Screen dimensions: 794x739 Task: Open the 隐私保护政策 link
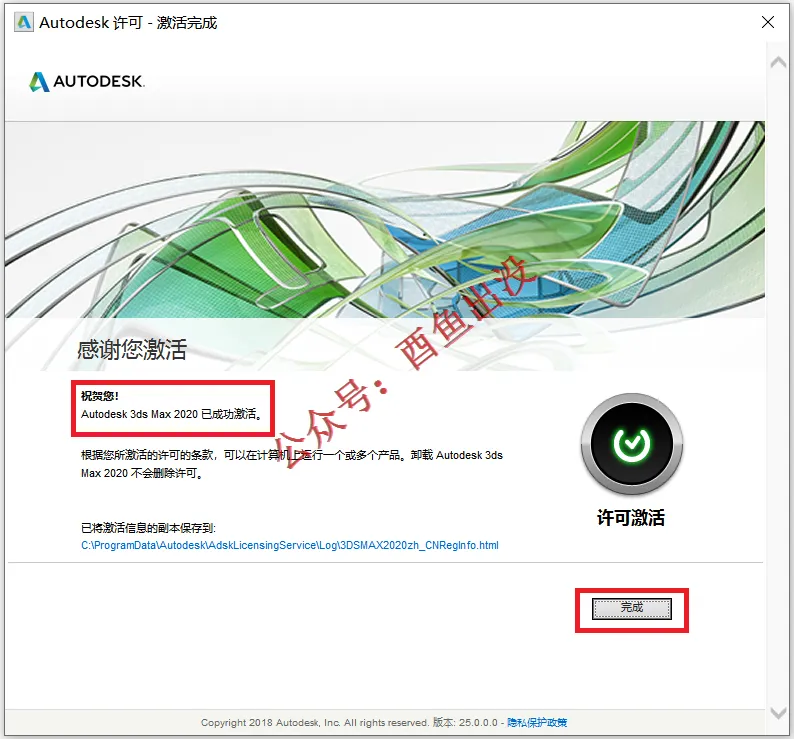537,723
